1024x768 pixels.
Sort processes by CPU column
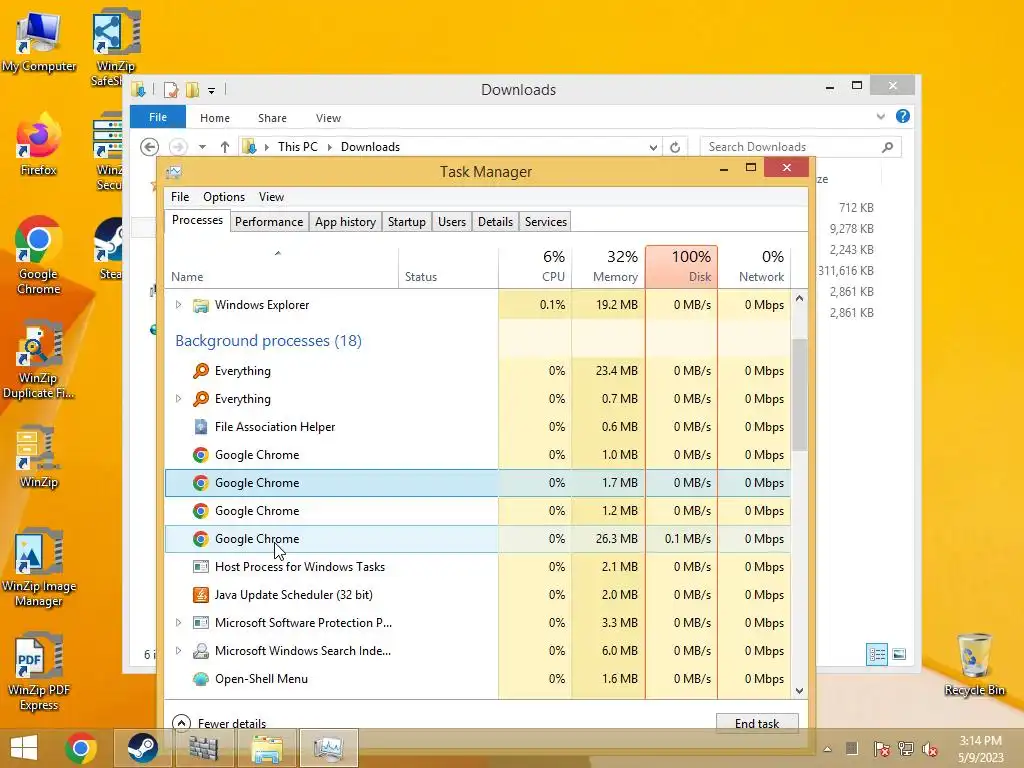tap(536, 266)
